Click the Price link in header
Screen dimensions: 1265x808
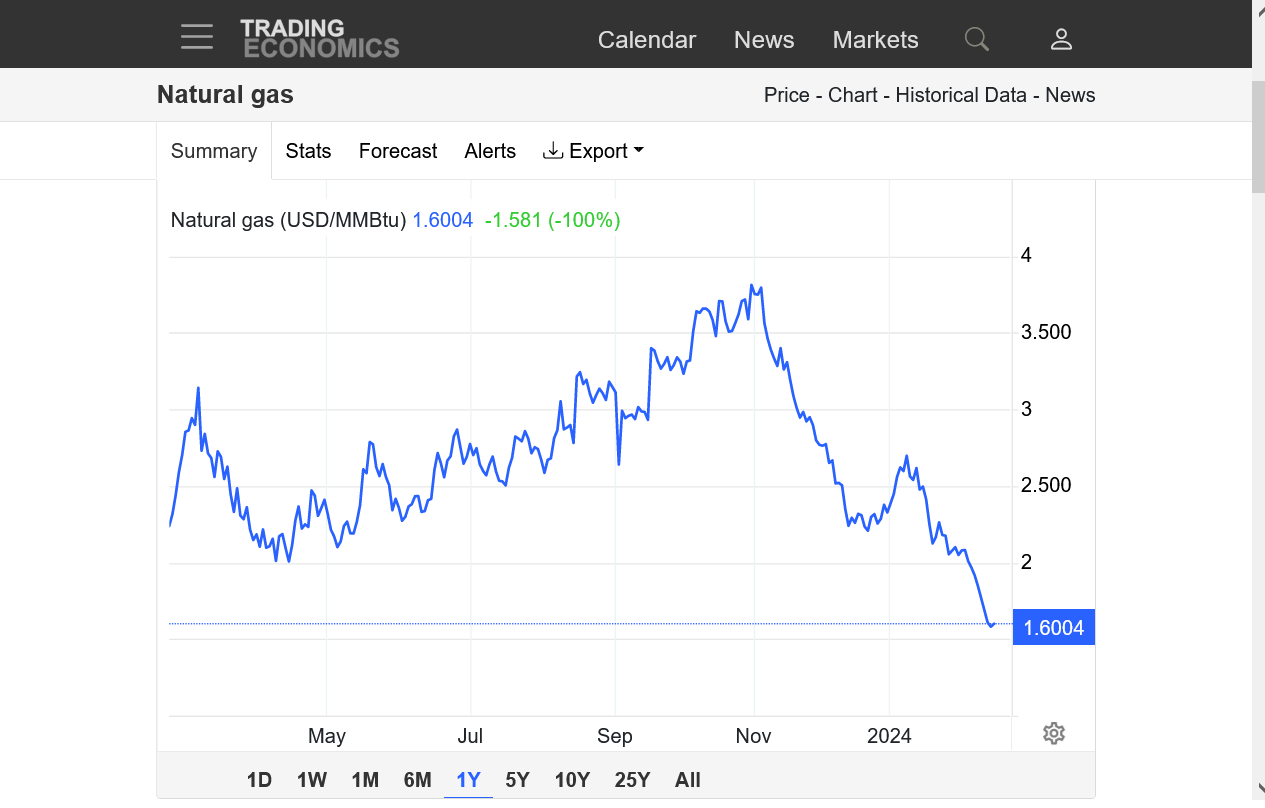(x=787, y=95)
